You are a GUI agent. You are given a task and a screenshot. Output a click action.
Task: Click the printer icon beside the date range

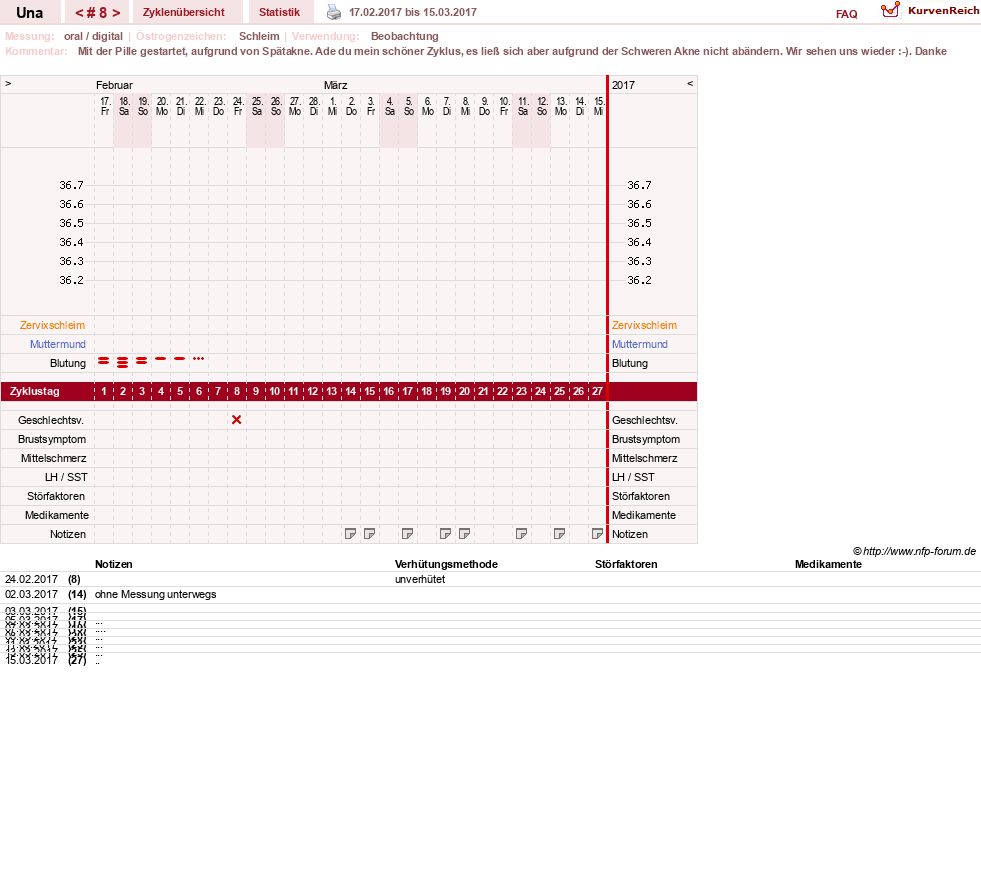click(333, 12)
